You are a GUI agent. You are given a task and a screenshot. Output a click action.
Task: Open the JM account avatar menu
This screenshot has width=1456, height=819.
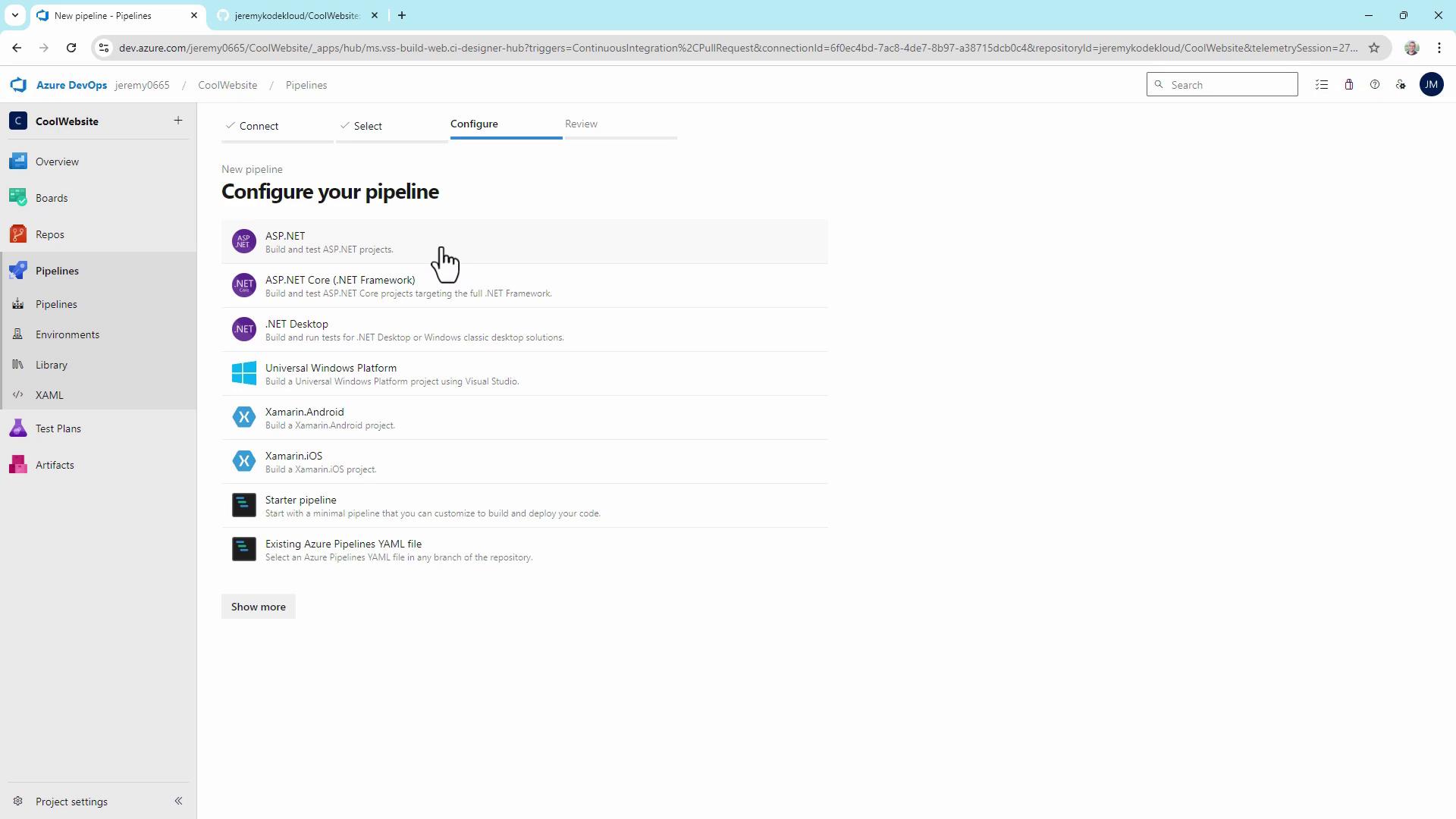click(1432, 85)
